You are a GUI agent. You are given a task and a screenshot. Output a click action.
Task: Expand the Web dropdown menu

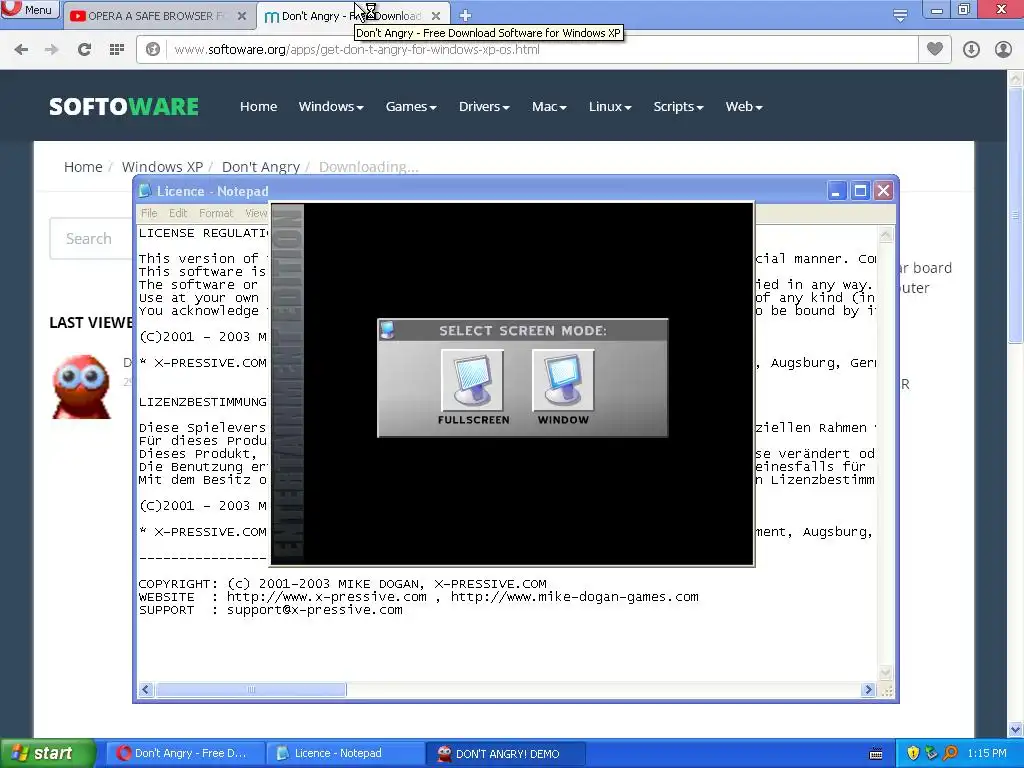click(x=744, y=106)
